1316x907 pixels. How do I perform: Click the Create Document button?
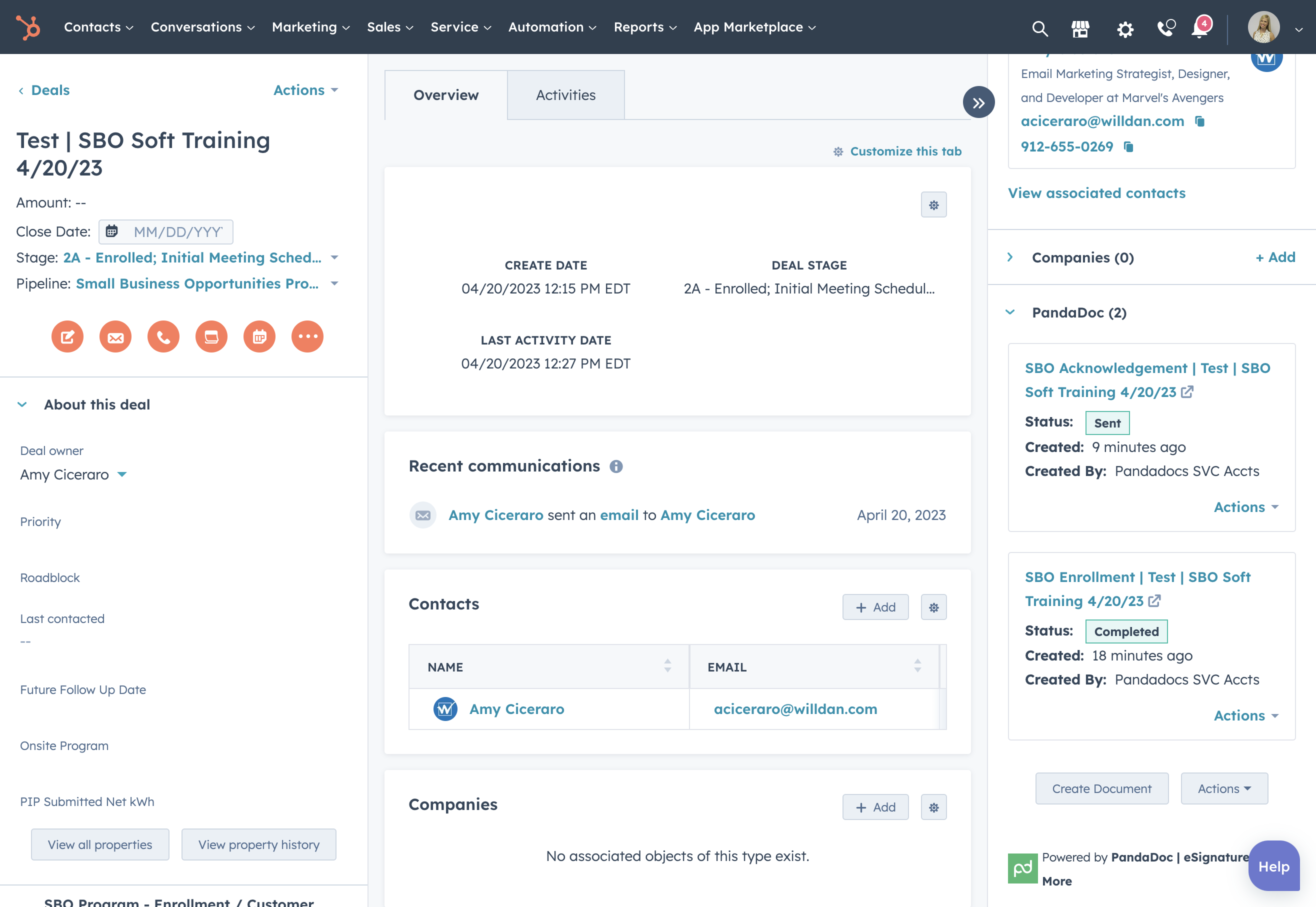[x=1102, y=789]
